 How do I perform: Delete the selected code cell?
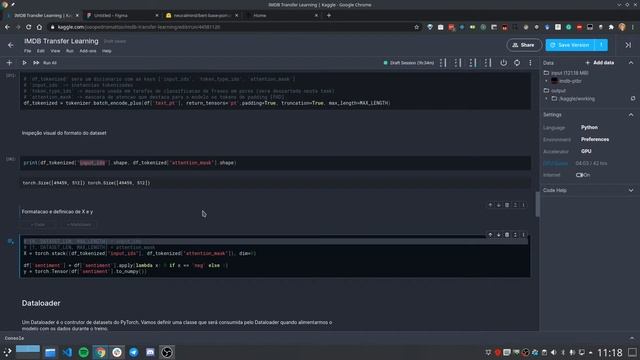507,235
